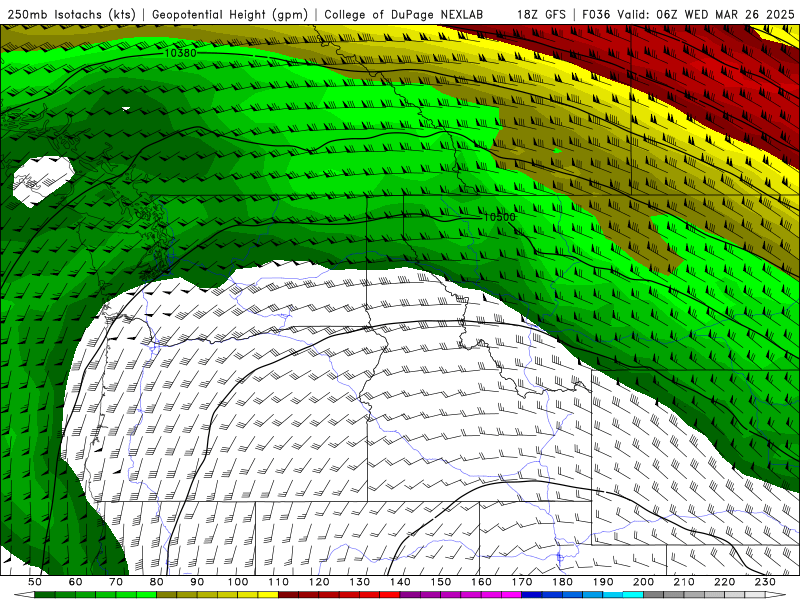The height and width of the screenshot is (600, 800).
Task: Select the dark red swatch starting at 110
Action: tap(289, 595)
